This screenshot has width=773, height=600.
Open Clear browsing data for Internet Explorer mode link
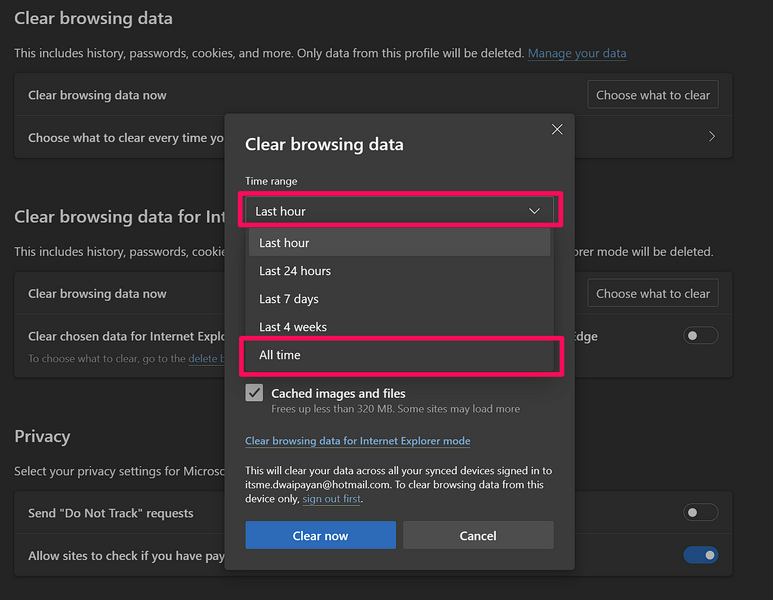click(x=357, y=441)
